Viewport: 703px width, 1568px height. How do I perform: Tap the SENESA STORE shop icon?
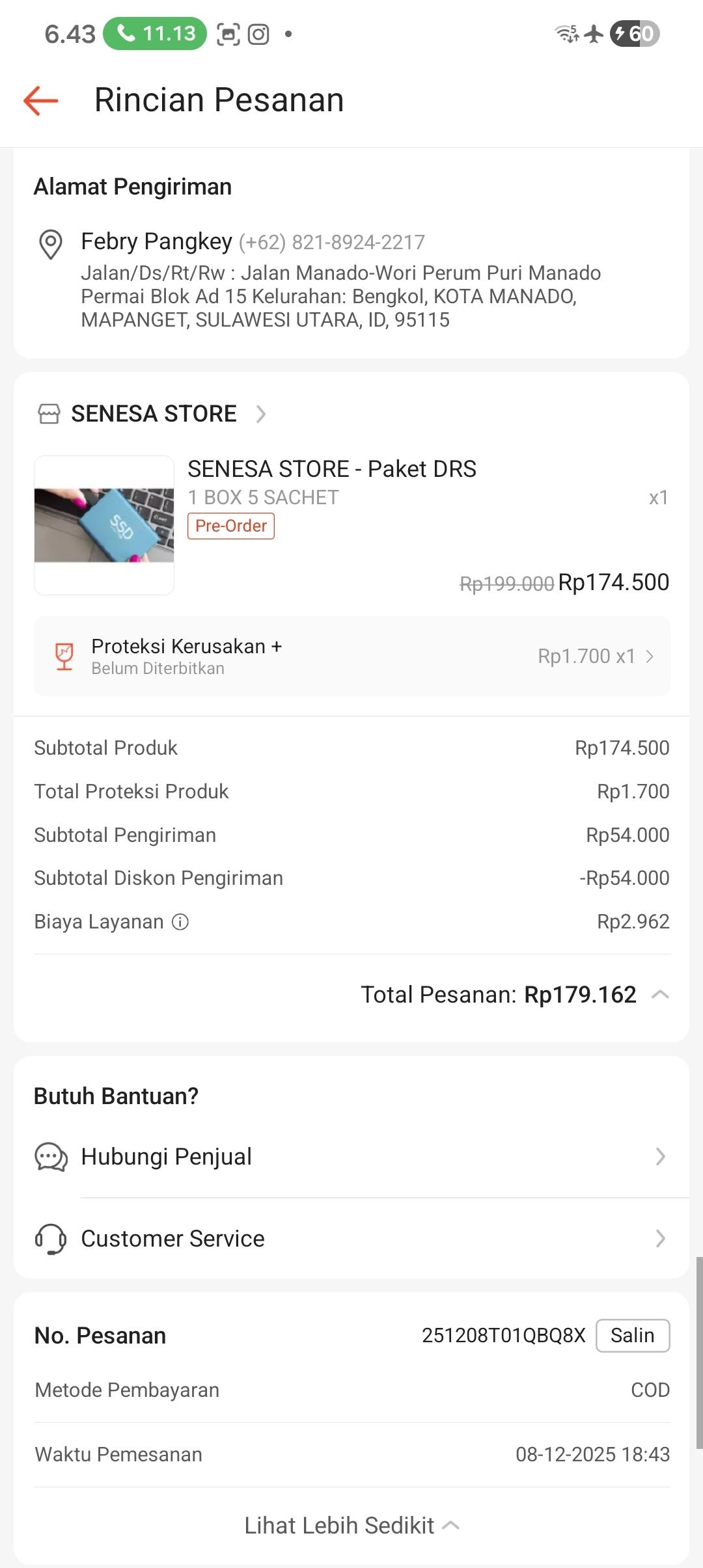click(x=49, y=414)
